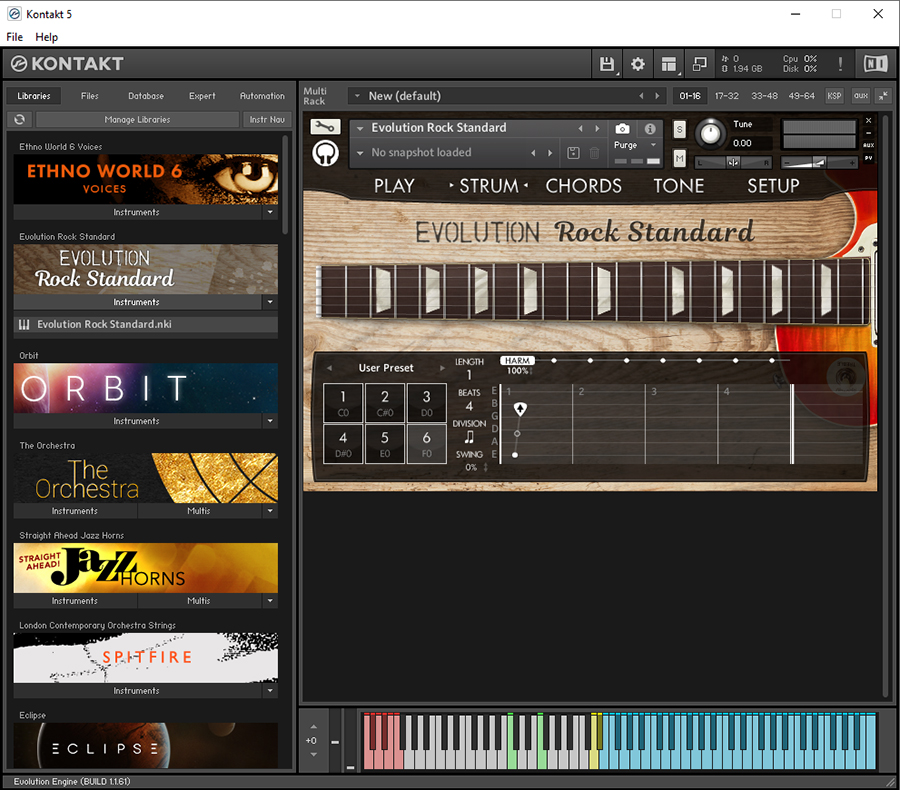Toggle PV button on instrument header
Viewport: 900px width, 790px height.
[x=868, y=158]
